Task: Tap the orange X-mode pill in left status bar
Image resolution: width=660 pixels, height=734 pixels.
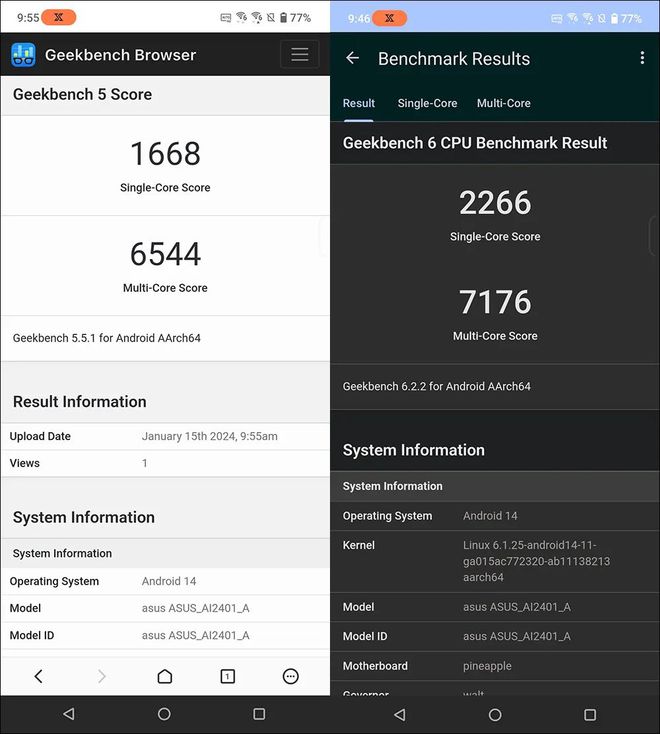Action: click(59, 18)
